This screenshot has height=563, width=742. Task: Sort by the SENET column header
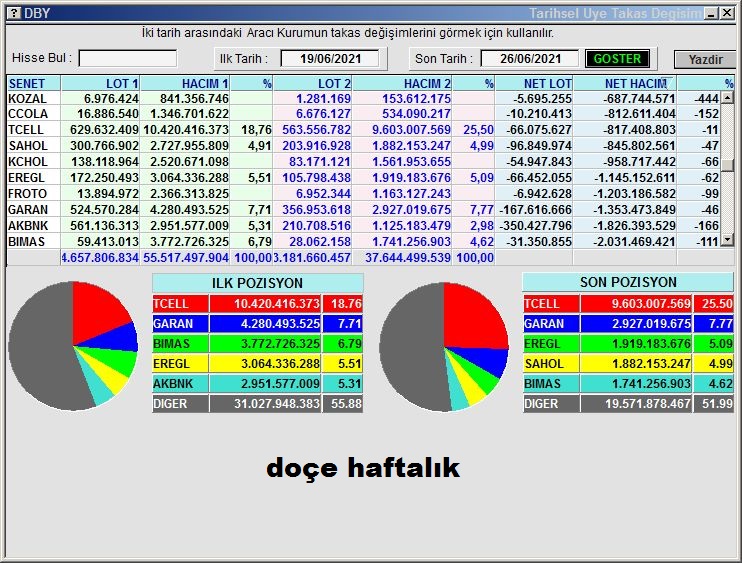33,83
